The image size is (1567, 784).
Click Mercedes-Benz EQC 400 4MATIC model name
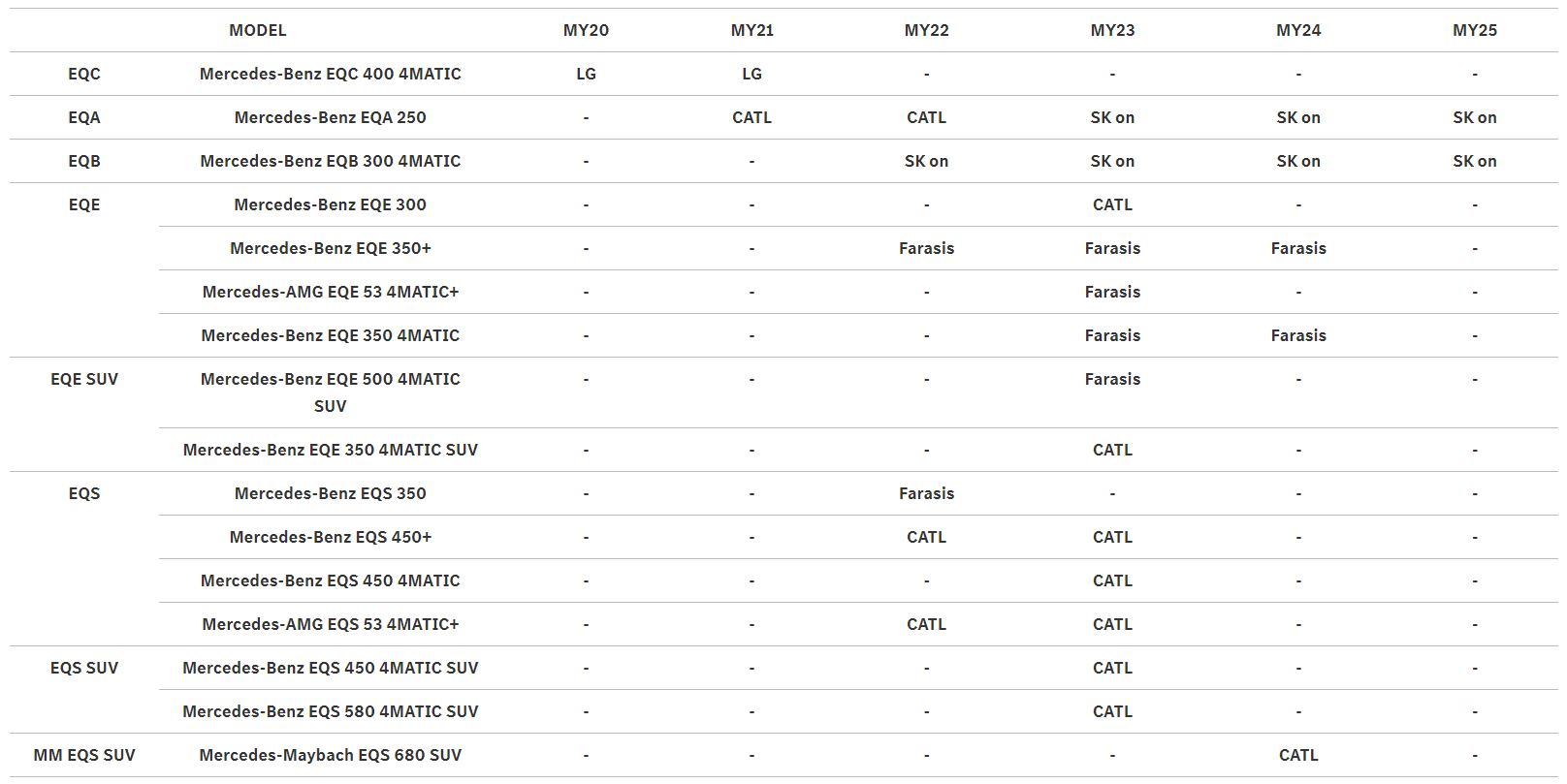330,74
